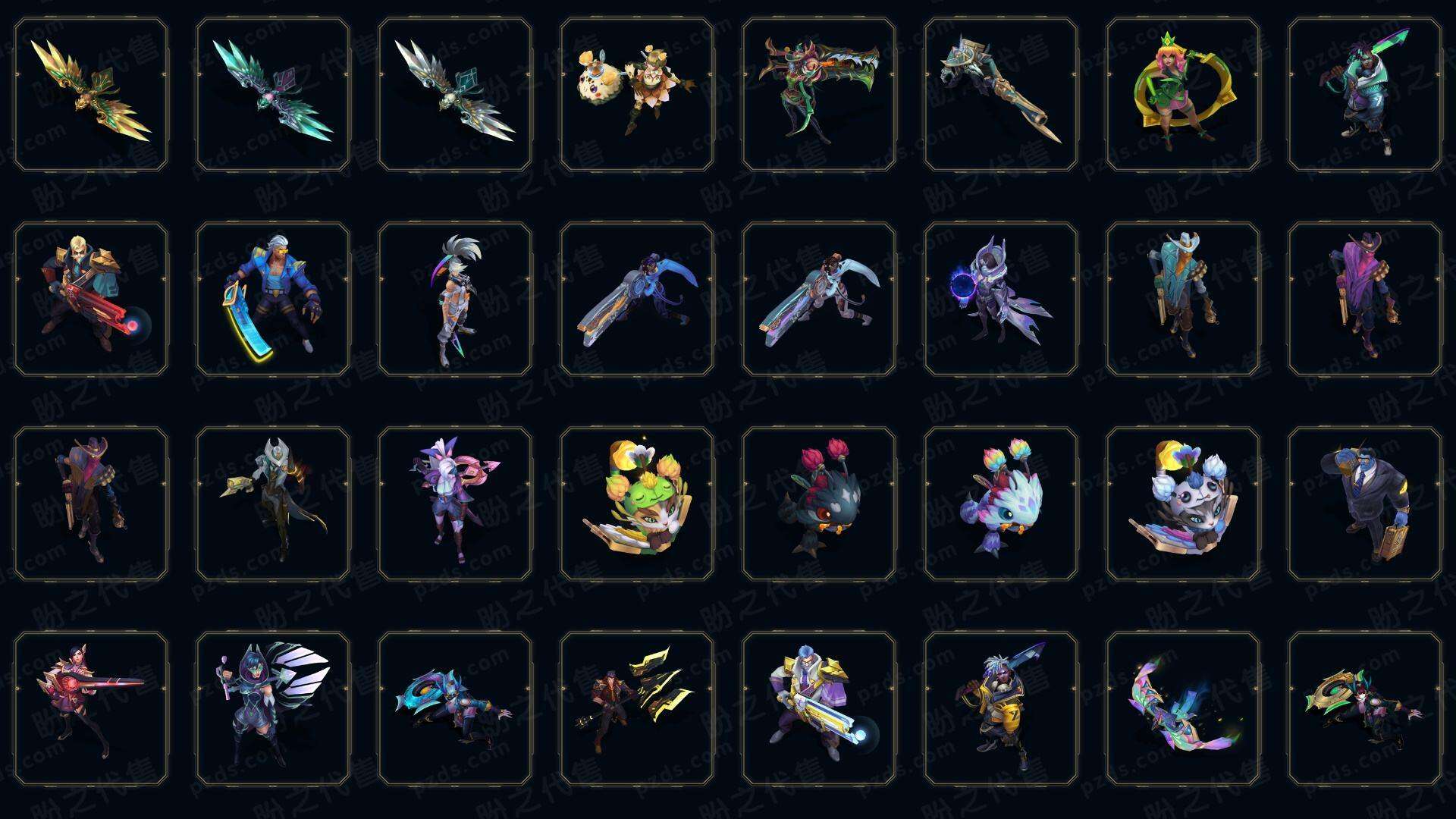
Task: Select white-haired ninja with purple kama
Action: (x=455, y=299)
